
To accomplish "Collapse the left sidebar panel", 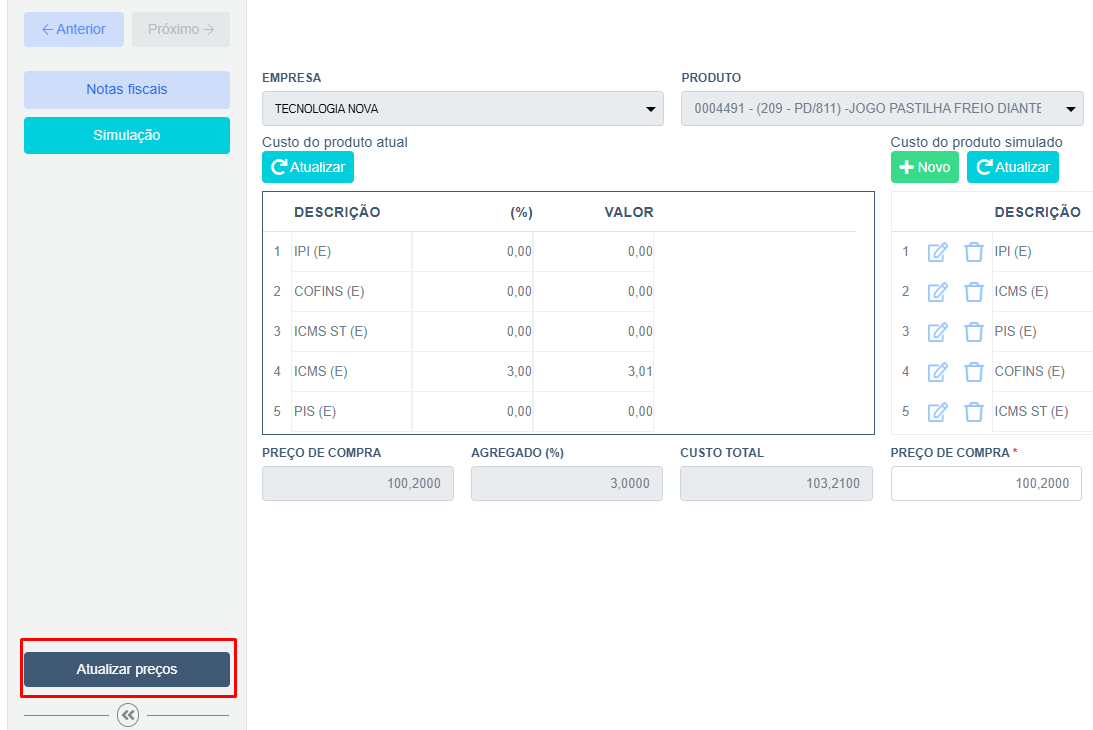I will click(x=128, y=715).
